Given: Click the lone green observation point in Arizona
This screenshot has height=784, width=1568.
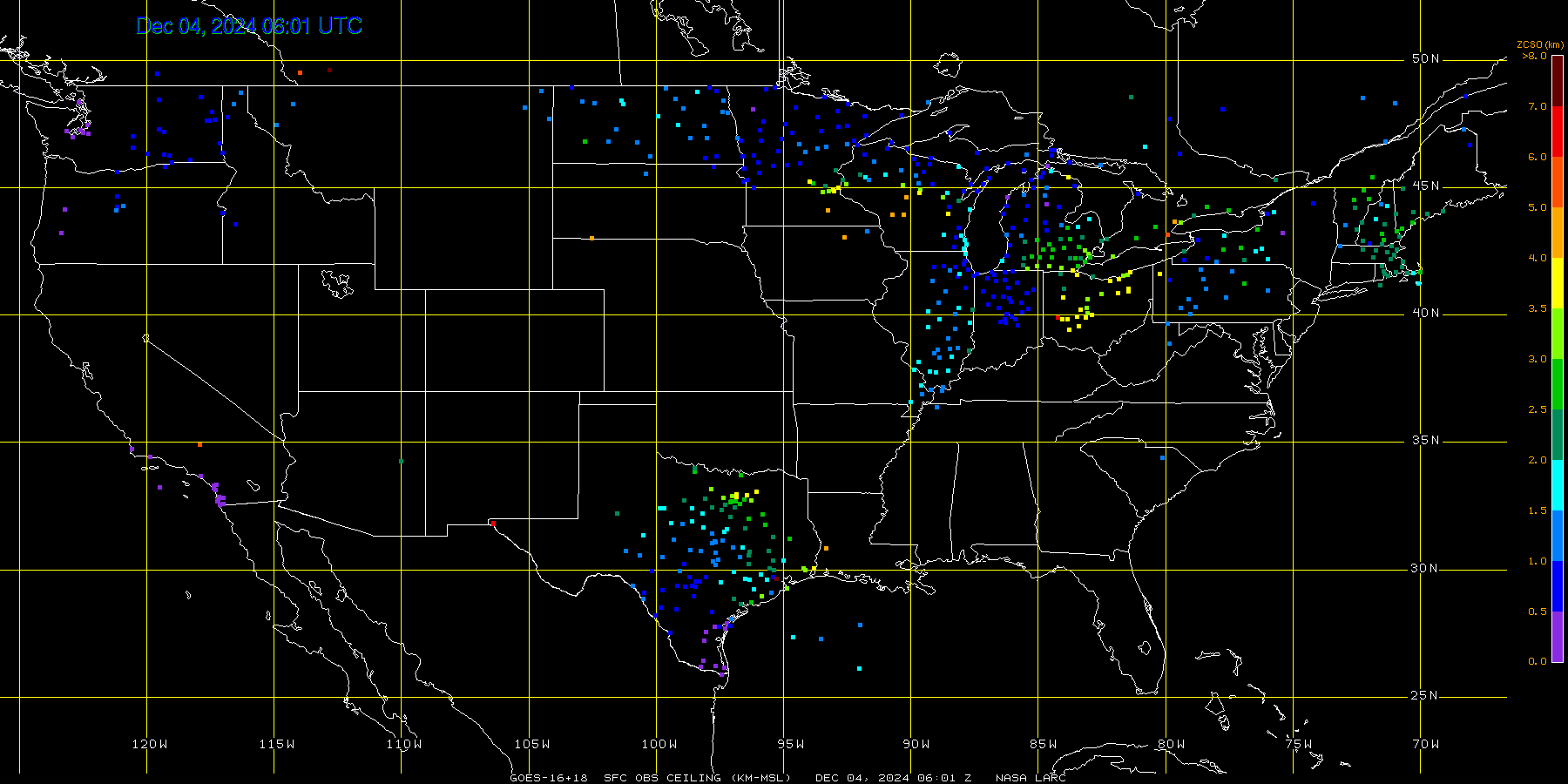Looking at the screenshot, I should [401, 461].
